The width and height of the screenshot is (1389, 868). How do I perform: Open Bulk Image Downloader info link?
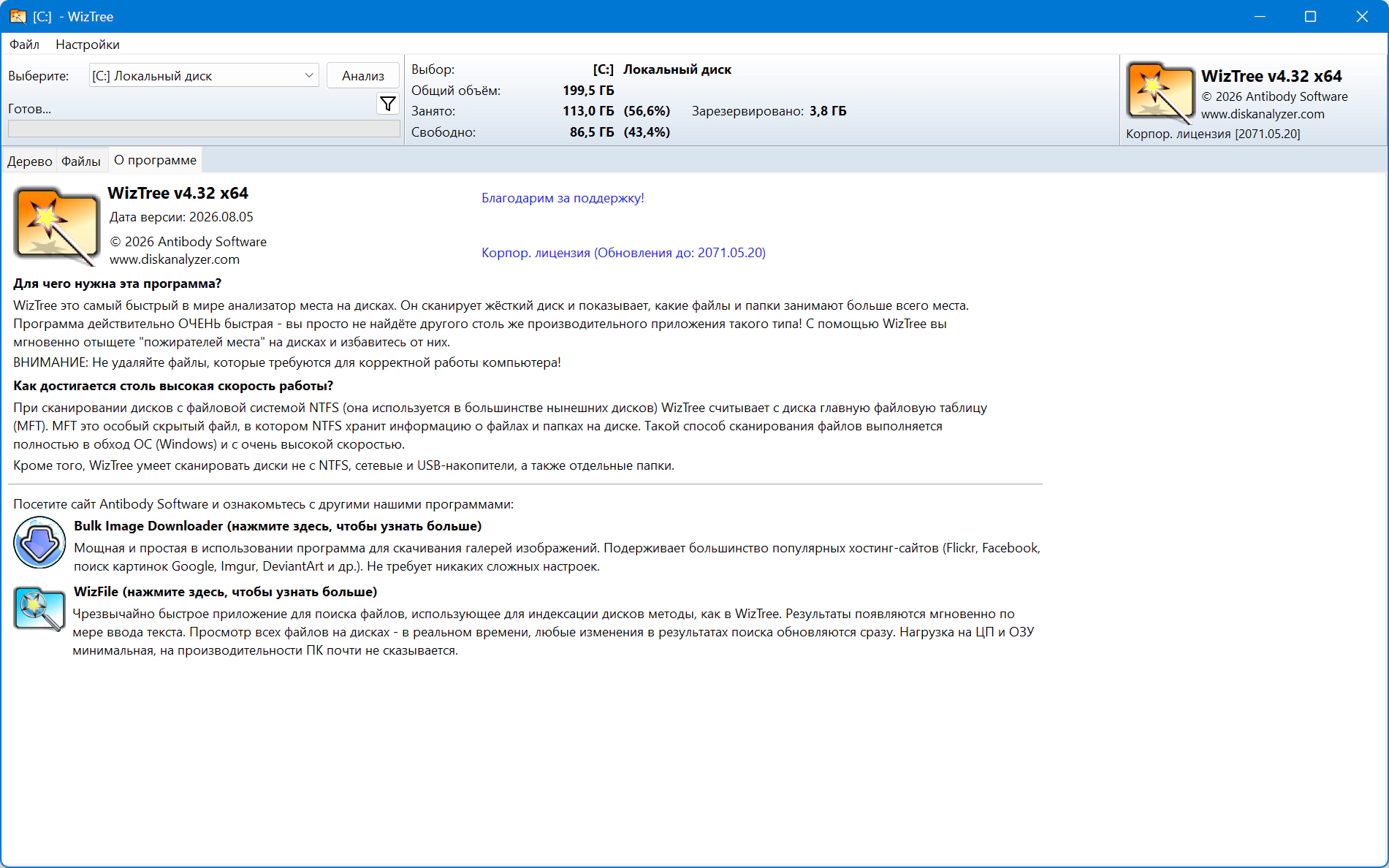tap(278, 526)
